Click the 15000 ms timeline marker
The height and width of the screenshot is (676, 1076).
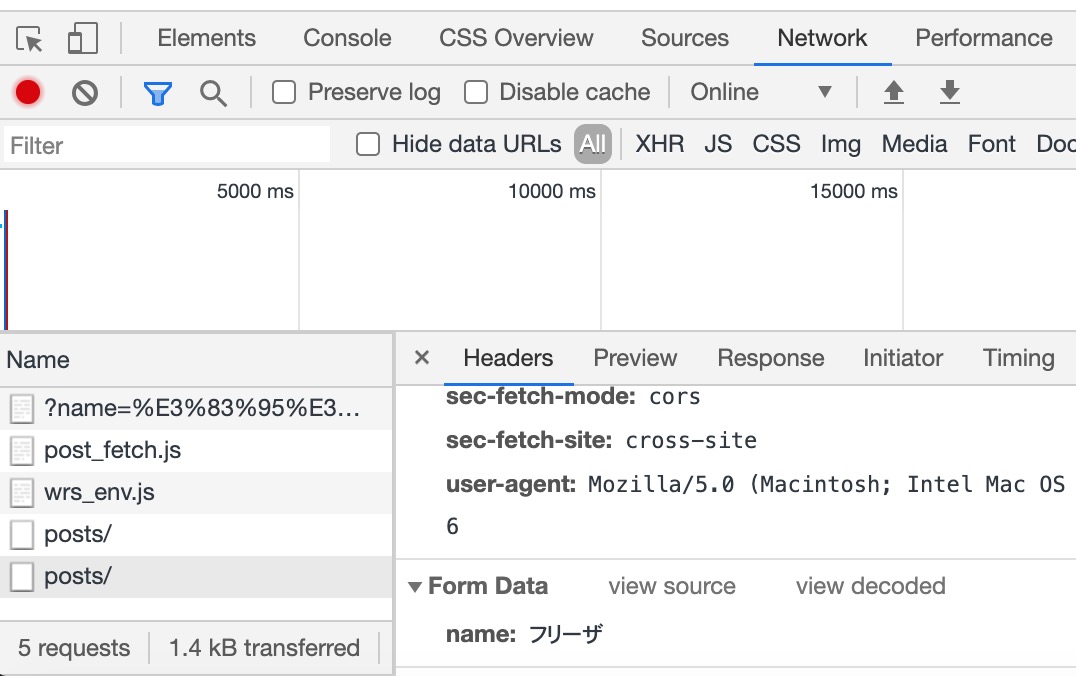[854, 191]
